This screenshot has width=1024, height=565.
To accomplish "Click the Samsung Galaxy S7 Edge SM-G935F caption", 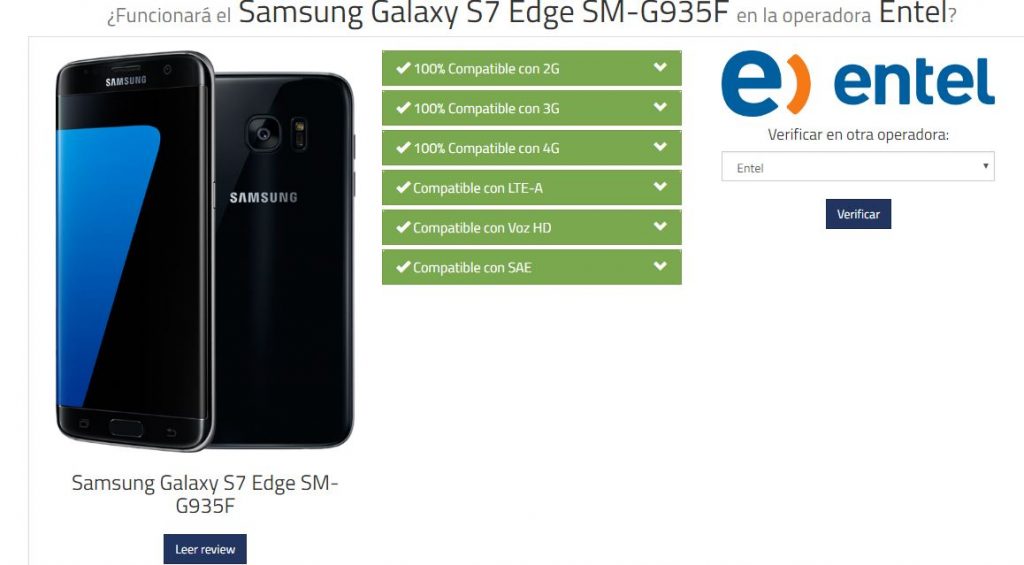I will click(204, 494).
